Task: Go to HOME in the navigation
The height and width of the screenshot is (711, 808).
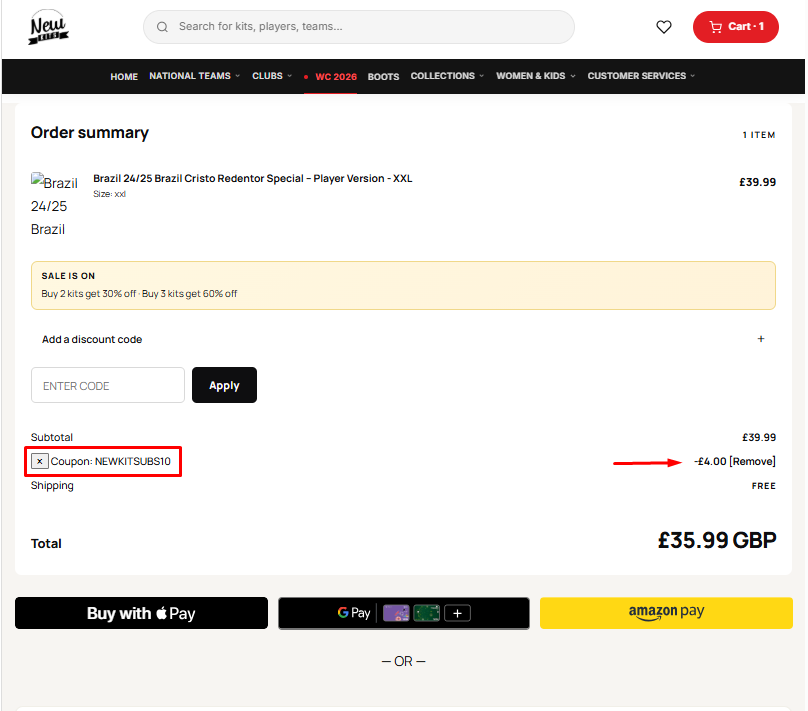Action: tap(124, 77)
